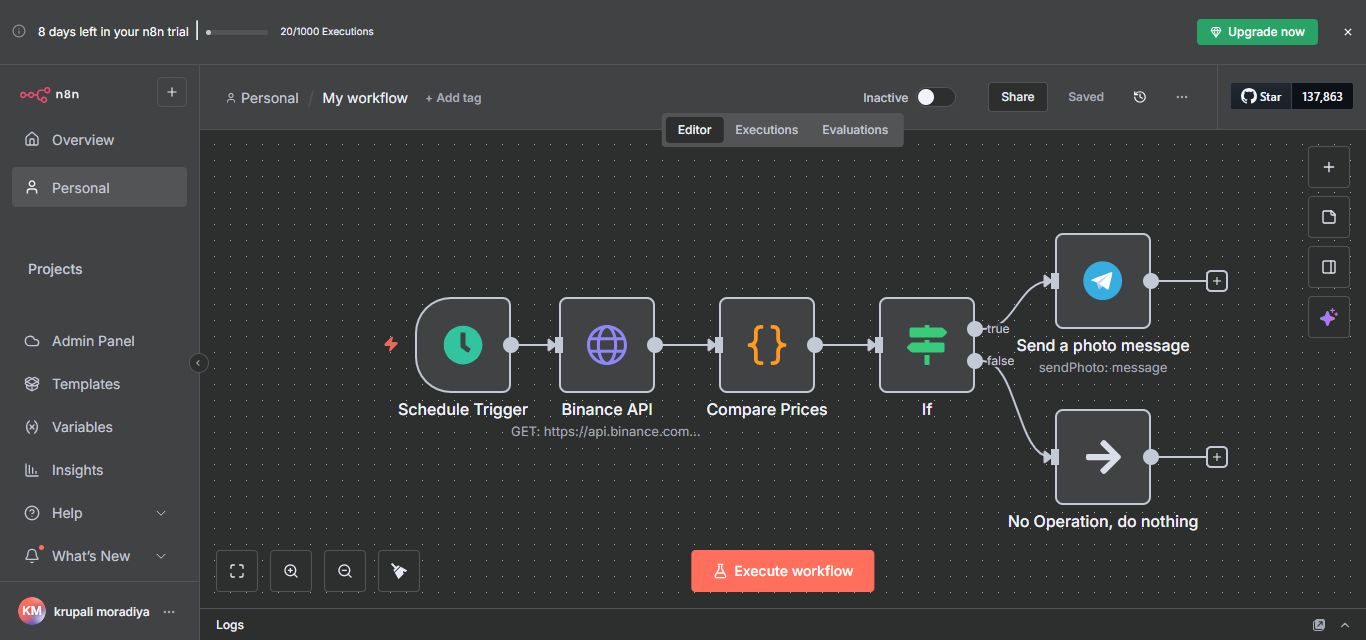Image resolution: width=1366 pixels, height=640 pixels.
Task: Zoom in on the canvas
Action: point(291,570)
